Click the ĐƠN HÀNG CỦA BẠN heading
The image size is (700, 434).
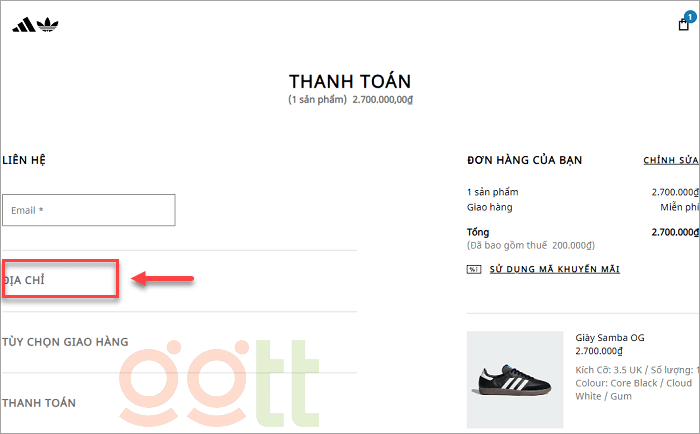coord(524,160)
